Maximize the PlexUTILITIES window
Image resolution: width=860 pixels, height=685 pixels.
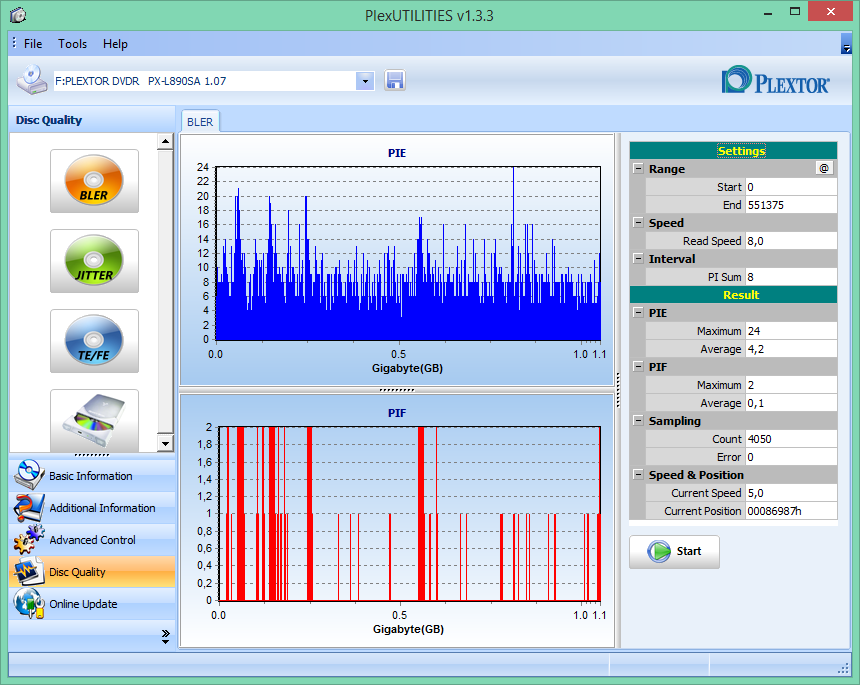tap(795, 12)
